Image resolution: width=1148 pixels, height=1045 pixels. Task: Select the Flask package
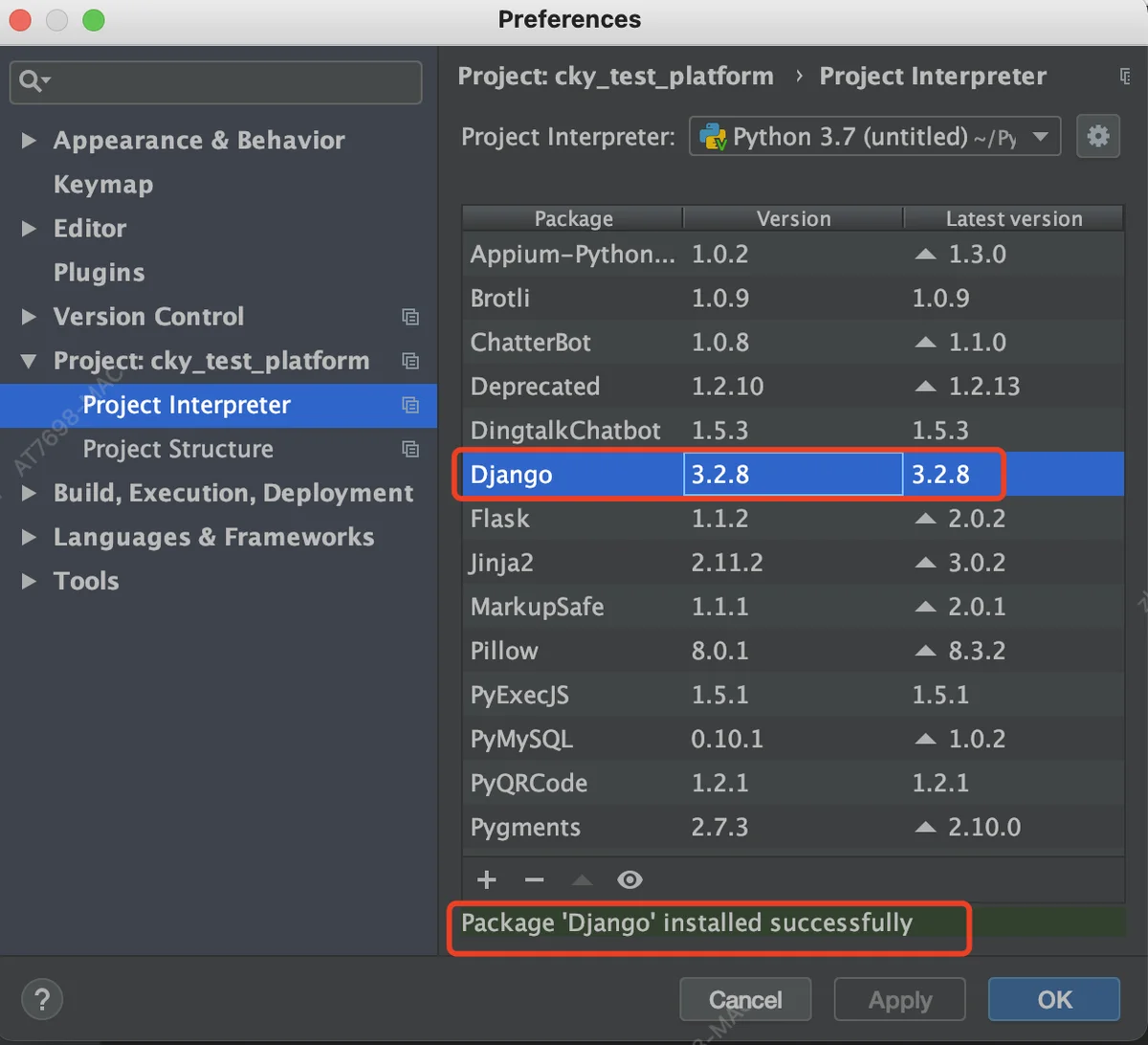pyautogui.click(x=500, y=519)
